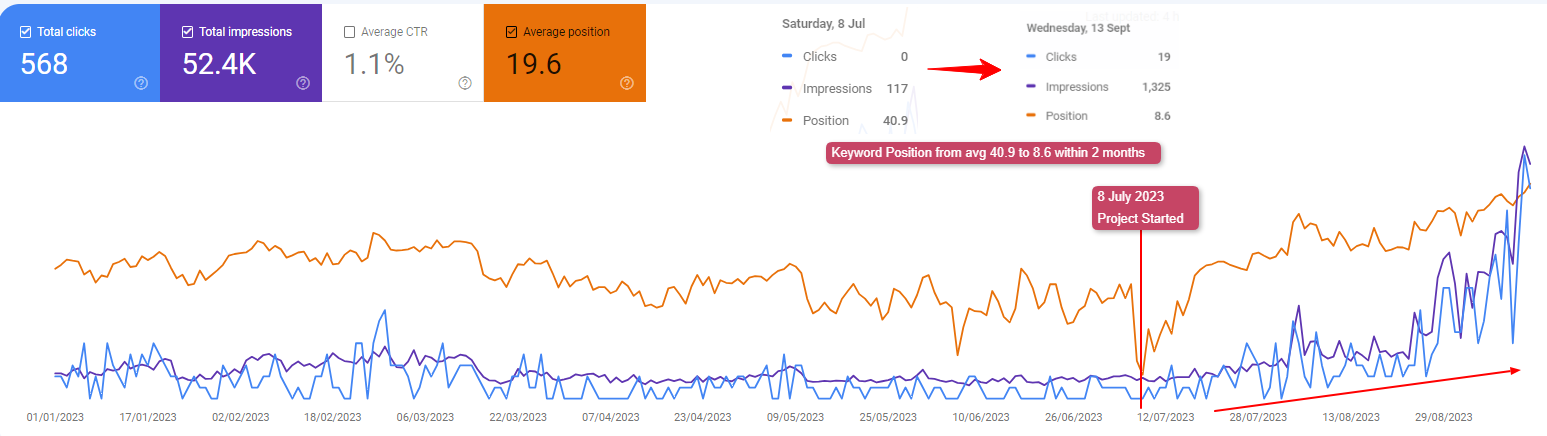Select the 01/01/2023 date on the axis
Screen dimensions: 1547x436
point(56,416)
